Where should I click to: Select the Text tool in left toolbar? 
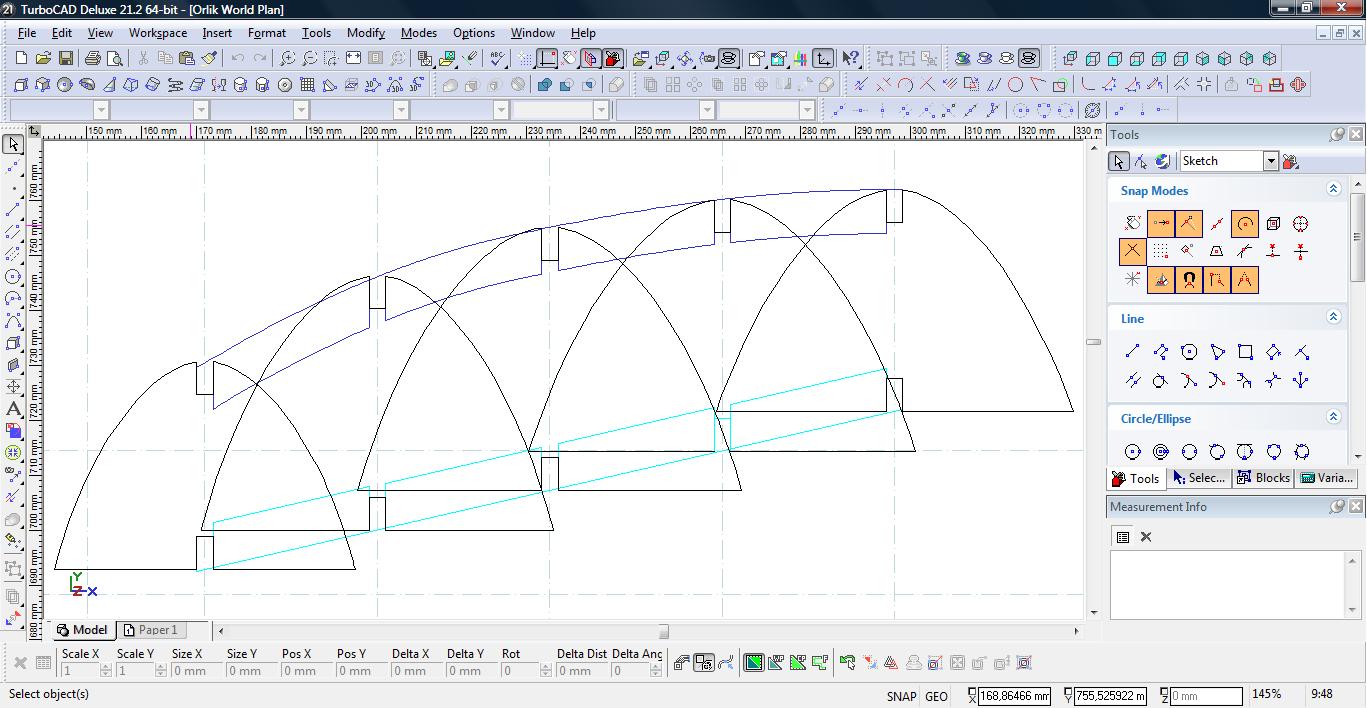point(13,409)
